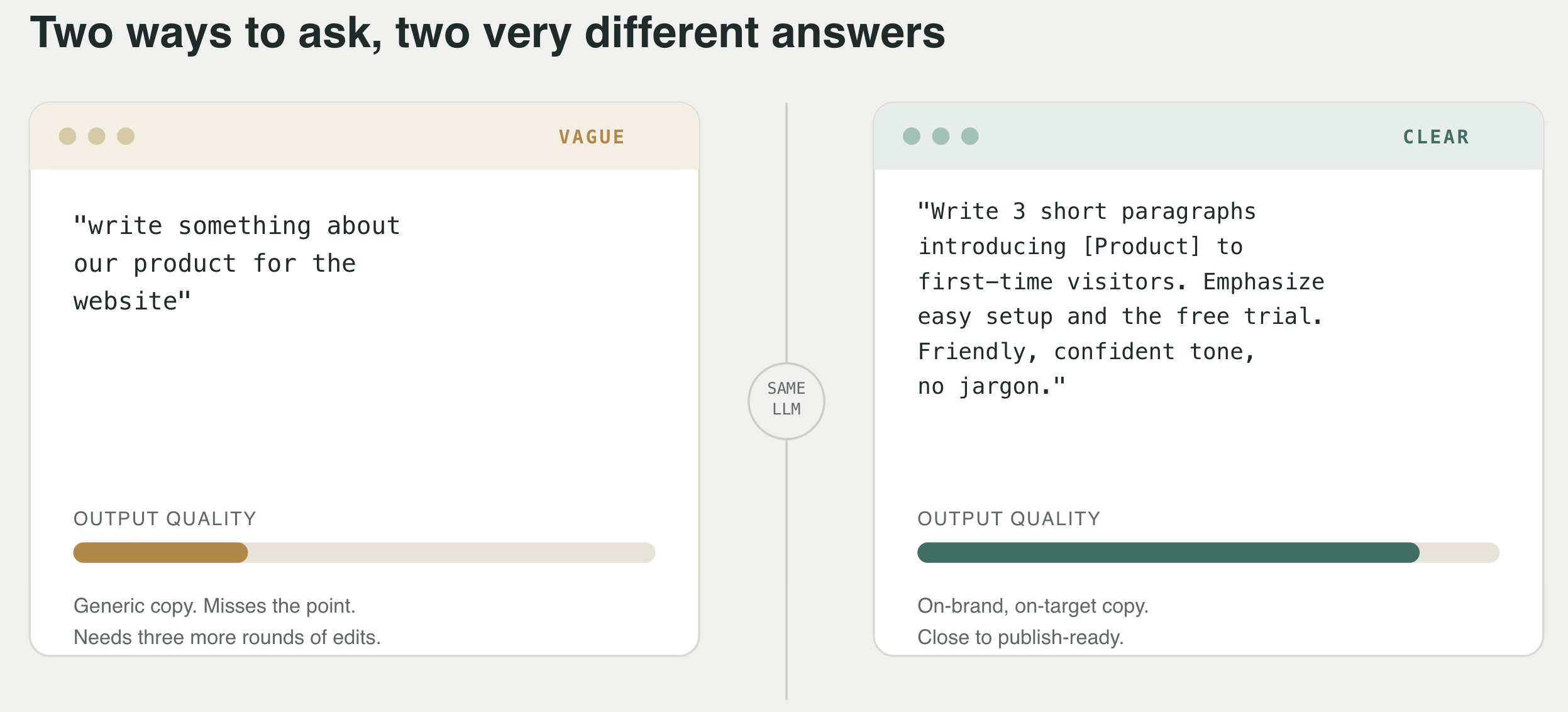This screenshot has height=712, width=1568.
Task: Click OUTPUT QUALITY label in CLEAR panel
Action: click(x=1009, y=518)
